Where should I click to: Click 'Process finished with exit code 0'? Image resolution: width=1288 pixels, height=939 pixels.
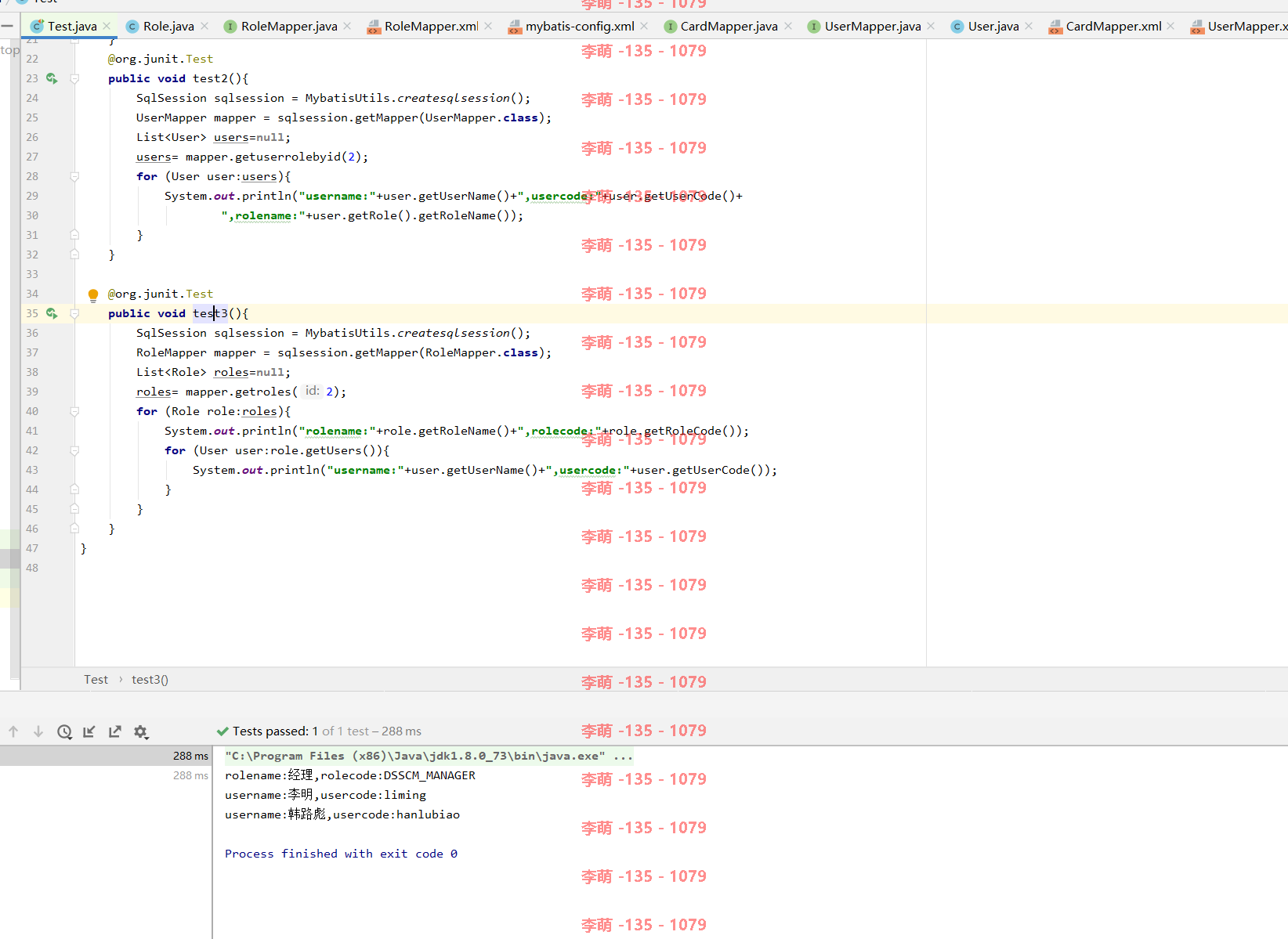(x=341, y=854)
